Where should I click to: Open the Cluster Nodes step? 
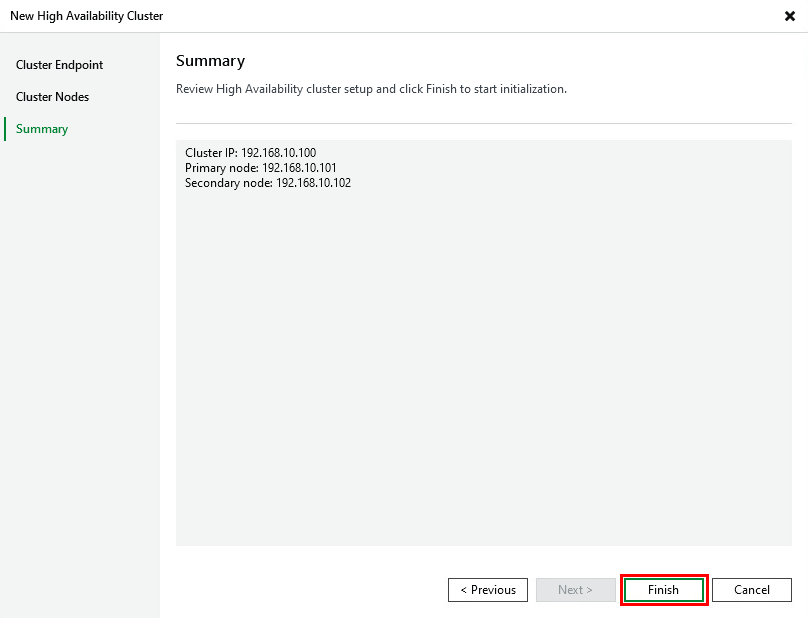[52, 97]
